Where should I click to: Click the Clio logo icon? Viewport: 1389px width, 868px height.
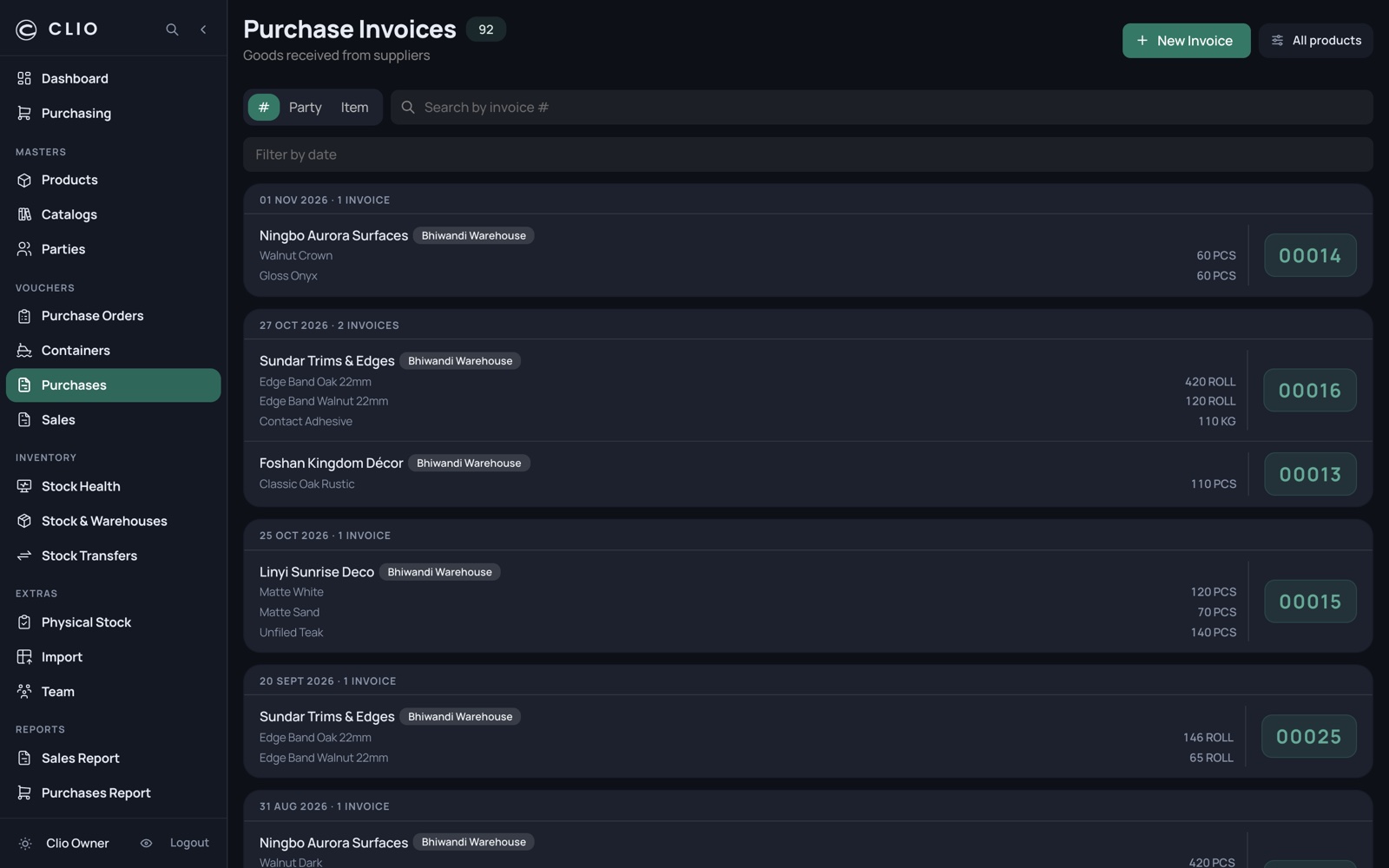pyautogui.click(x=26, y=30)
